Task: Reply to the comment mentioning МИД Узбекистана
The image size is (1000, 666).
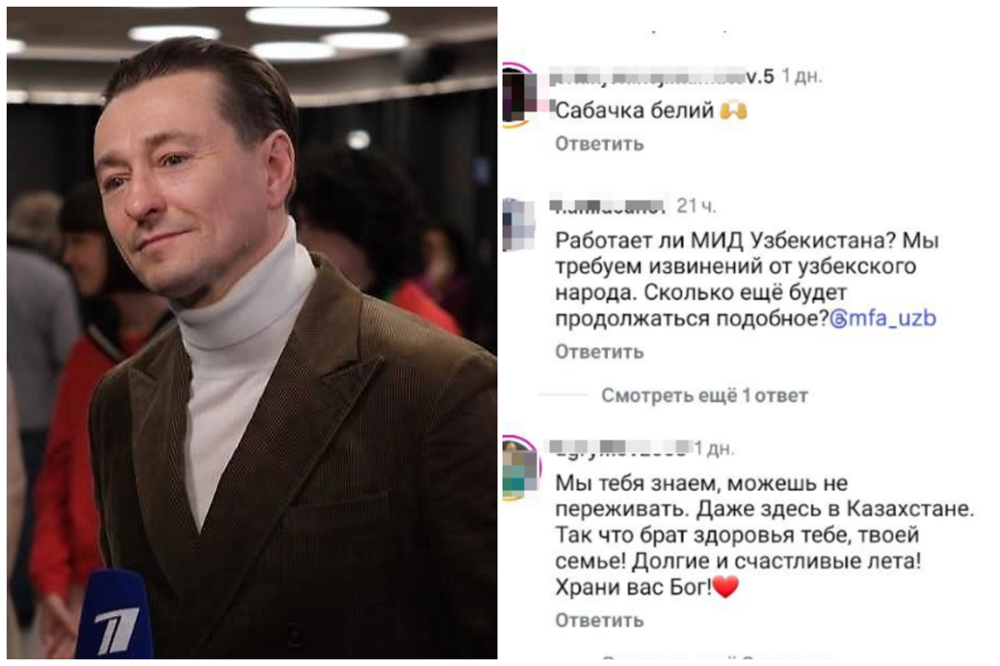Action: (x=599, y=352)
